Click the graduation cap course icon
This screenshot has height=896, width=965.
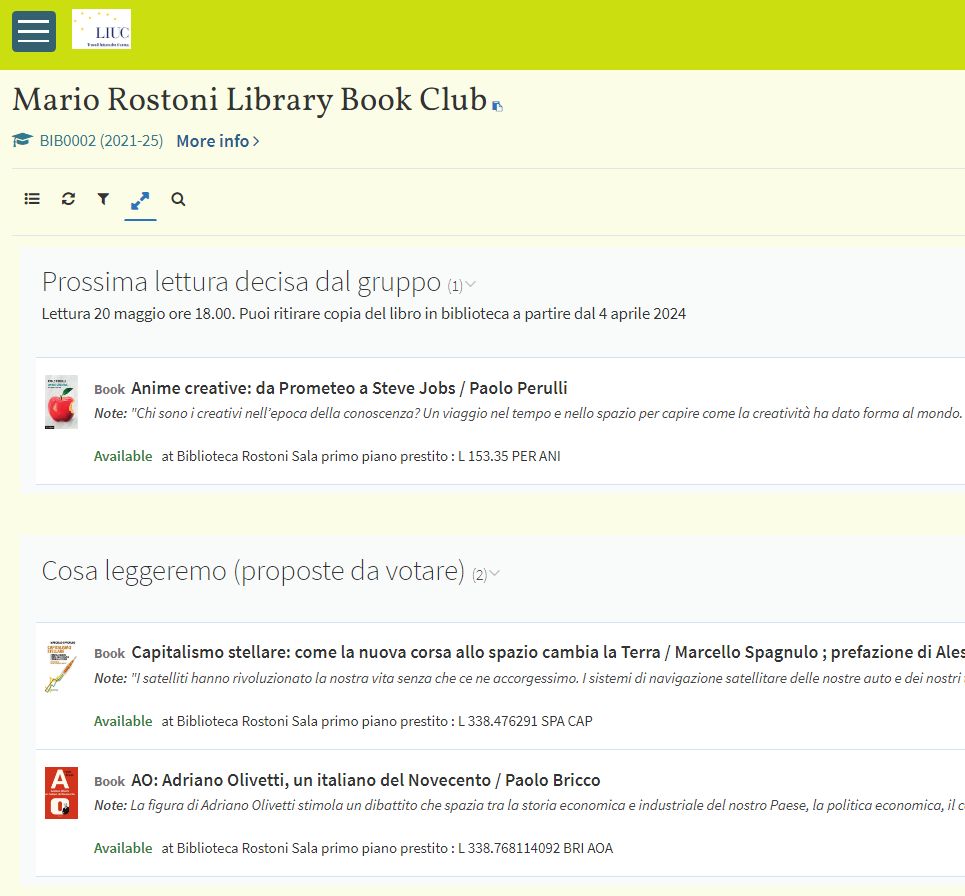coord(22,141)
